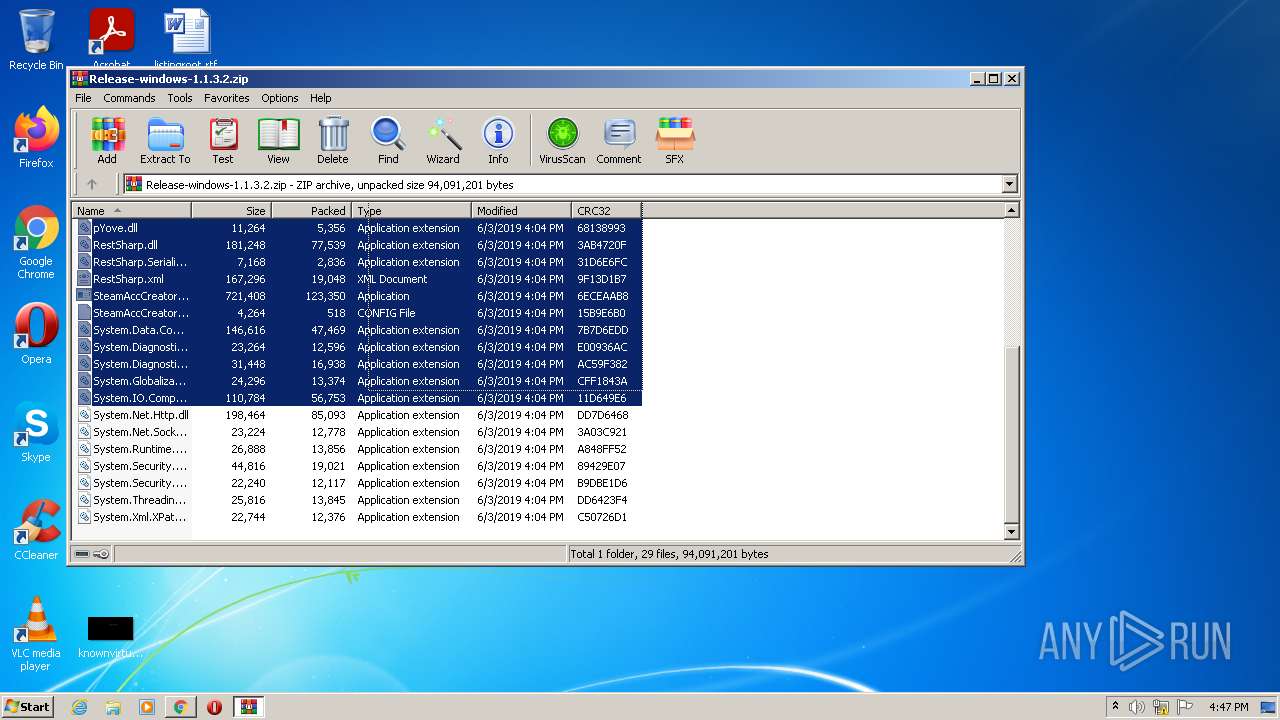
Task: Open the Comment tool
Action: 619,141
